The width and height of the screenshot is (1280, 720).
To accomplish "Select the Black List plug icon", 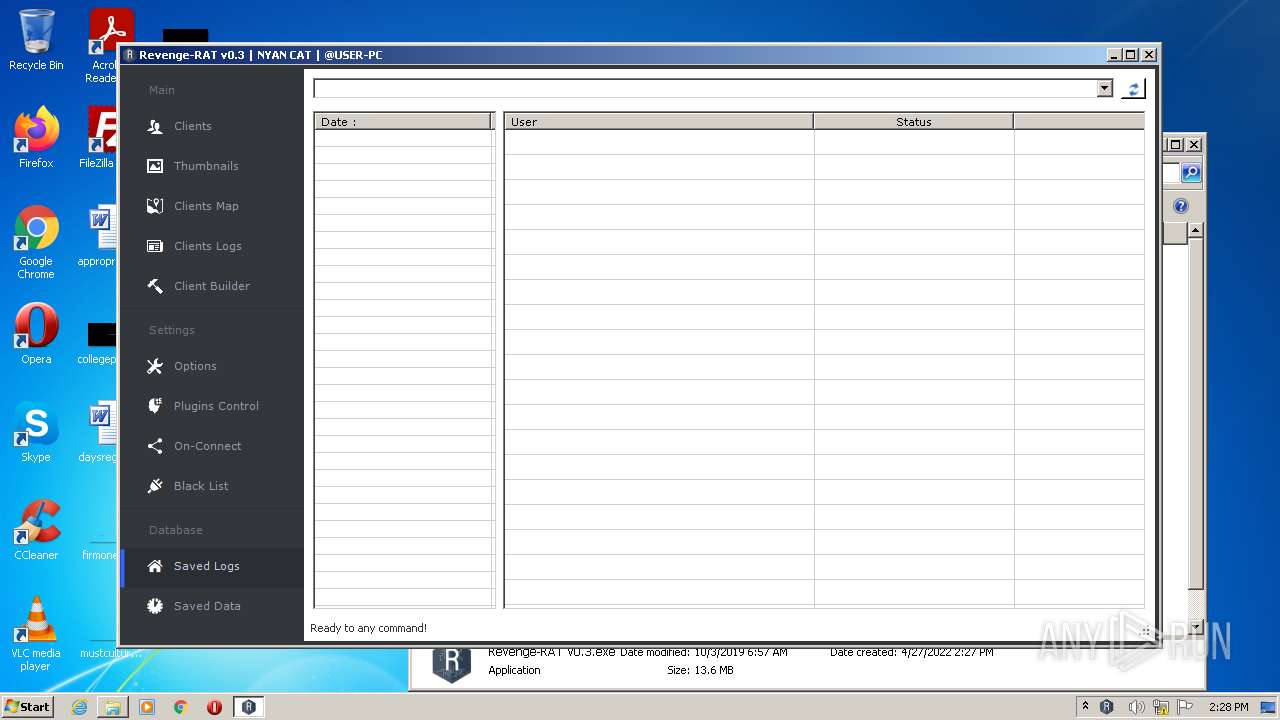I will pos(155,486).
